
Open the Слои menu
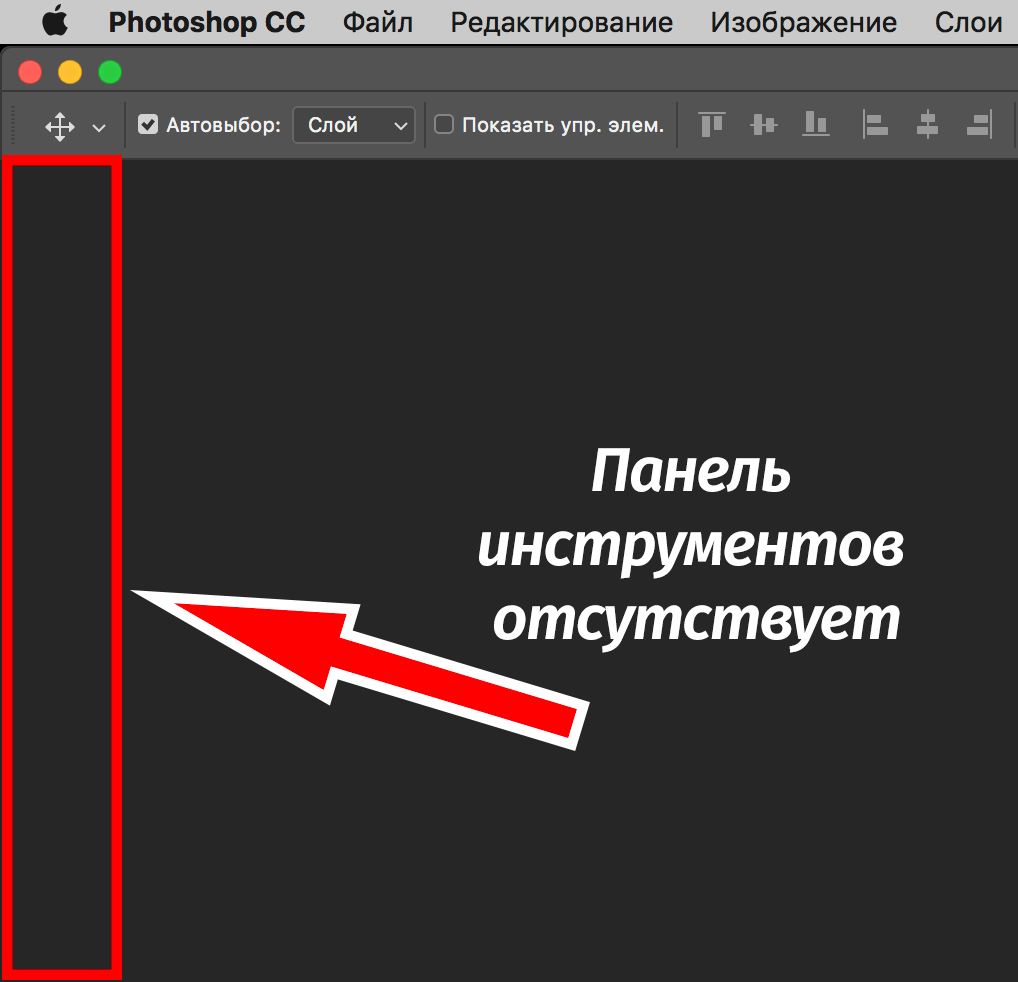pos(968,22)
